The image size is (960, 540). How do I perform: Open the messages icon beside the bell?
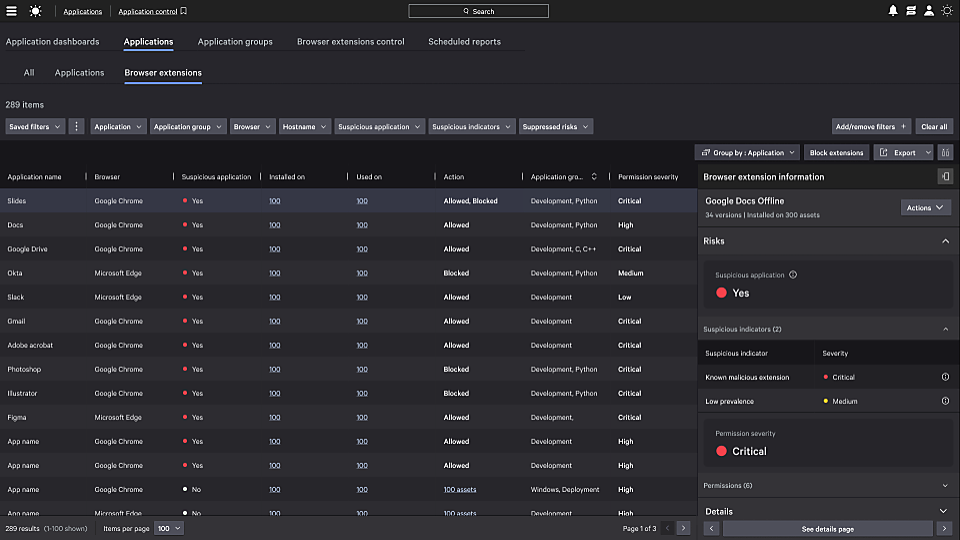coord(911,11)
